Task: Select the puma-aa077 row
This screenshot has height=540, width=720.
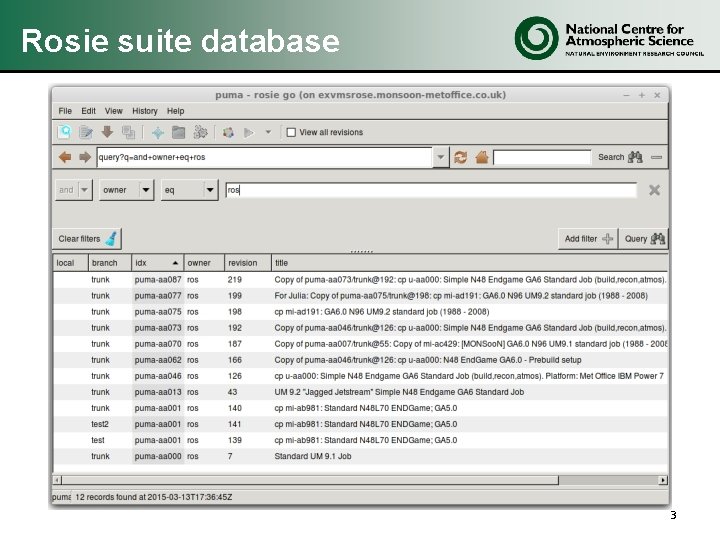Action: (360, 296)
